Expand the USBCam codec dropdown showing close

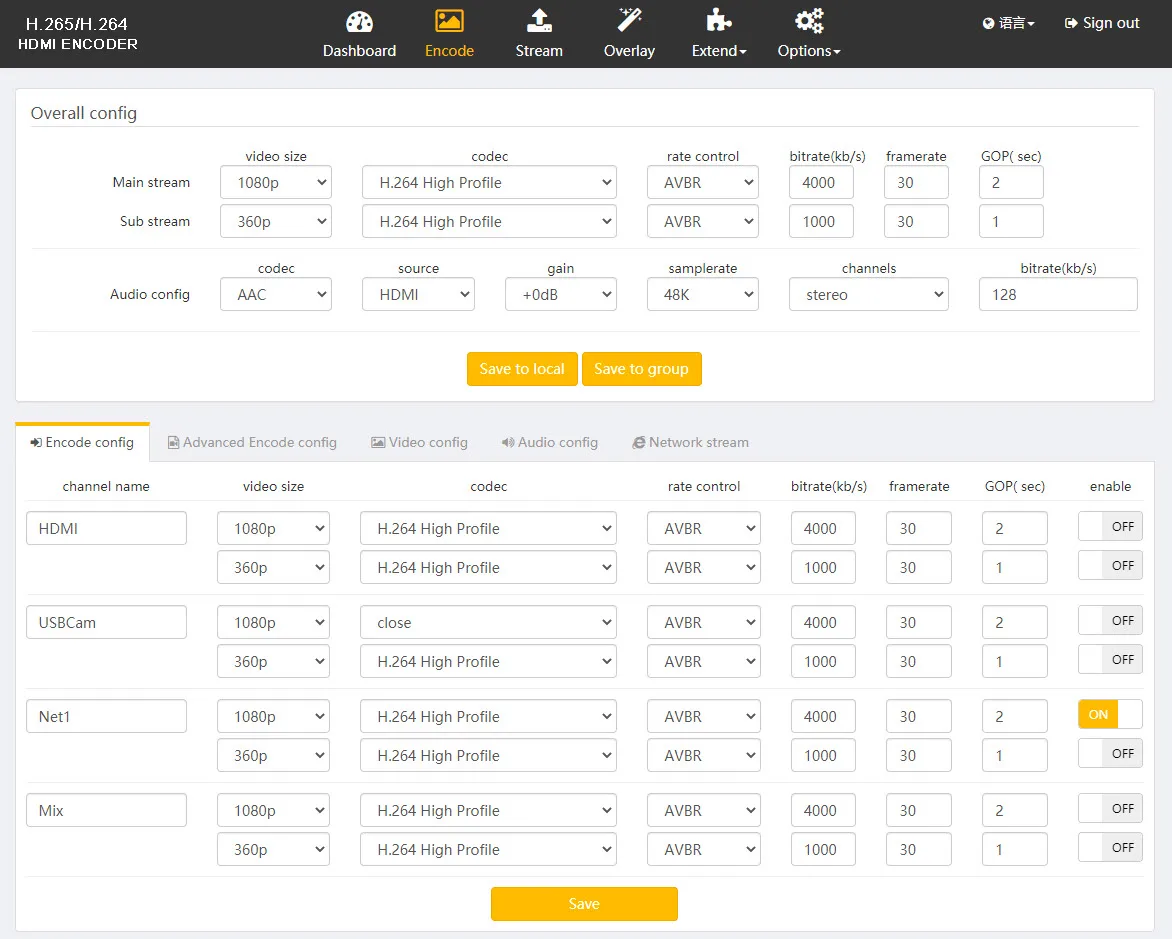pos(488,622)
